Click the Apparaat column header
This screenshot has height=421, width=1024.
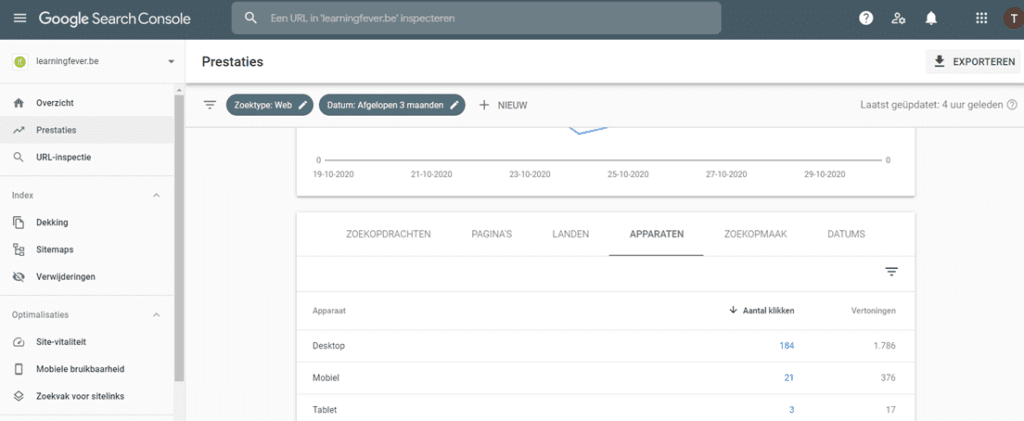[x=329, y=311]
